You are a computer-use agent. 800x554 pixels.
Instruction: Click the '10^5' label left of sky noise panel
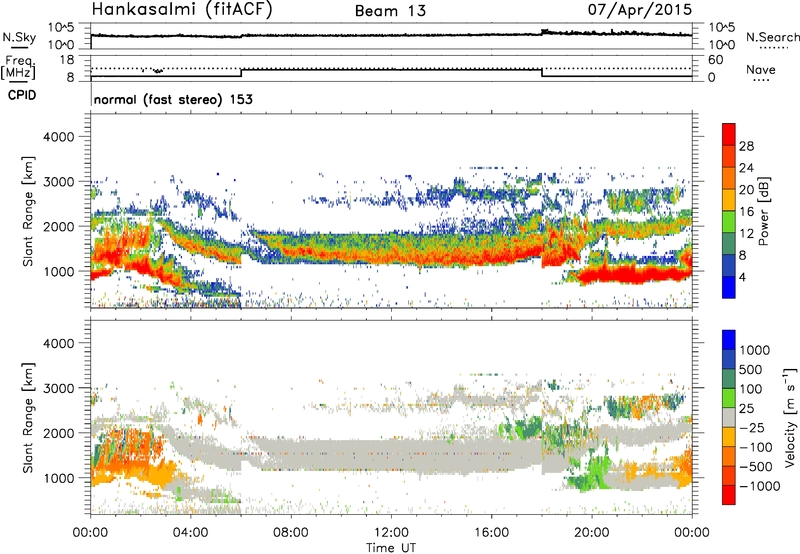[61, 27]
